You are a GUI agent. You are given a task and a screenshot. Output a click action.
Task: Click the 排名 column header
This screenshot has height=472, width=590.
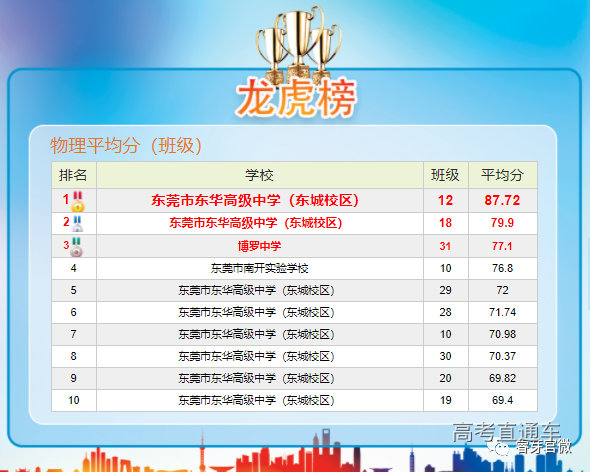[x=73, y=175]
